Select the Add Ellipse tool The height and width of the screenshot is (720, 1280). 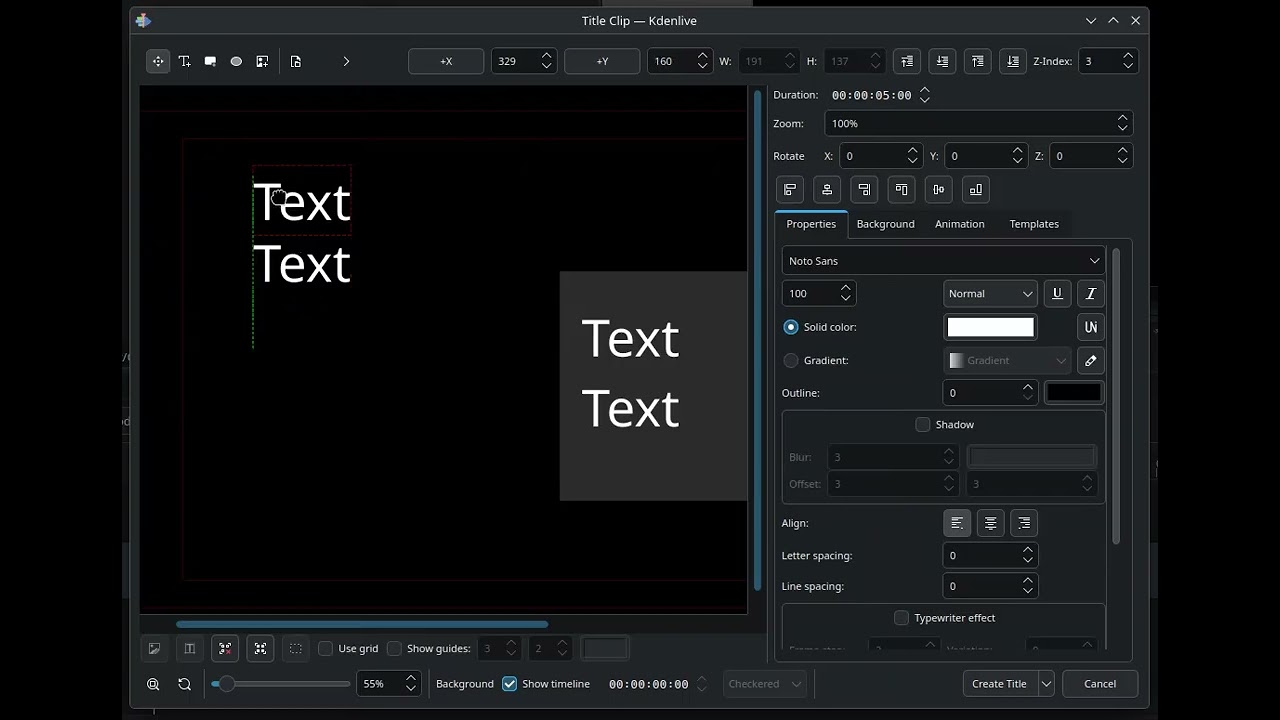[236, 61]
